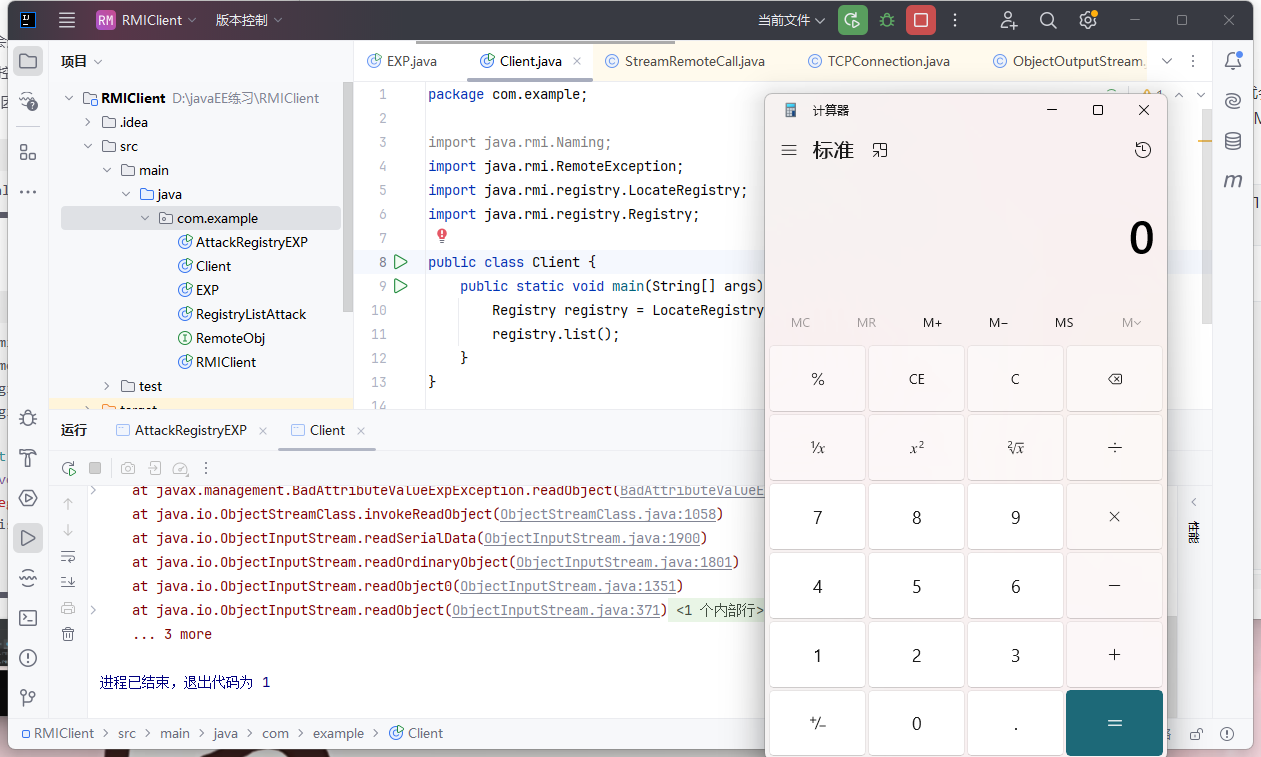
Task: Switch to the EXP.java editor tab
Action: pos(410,61)
